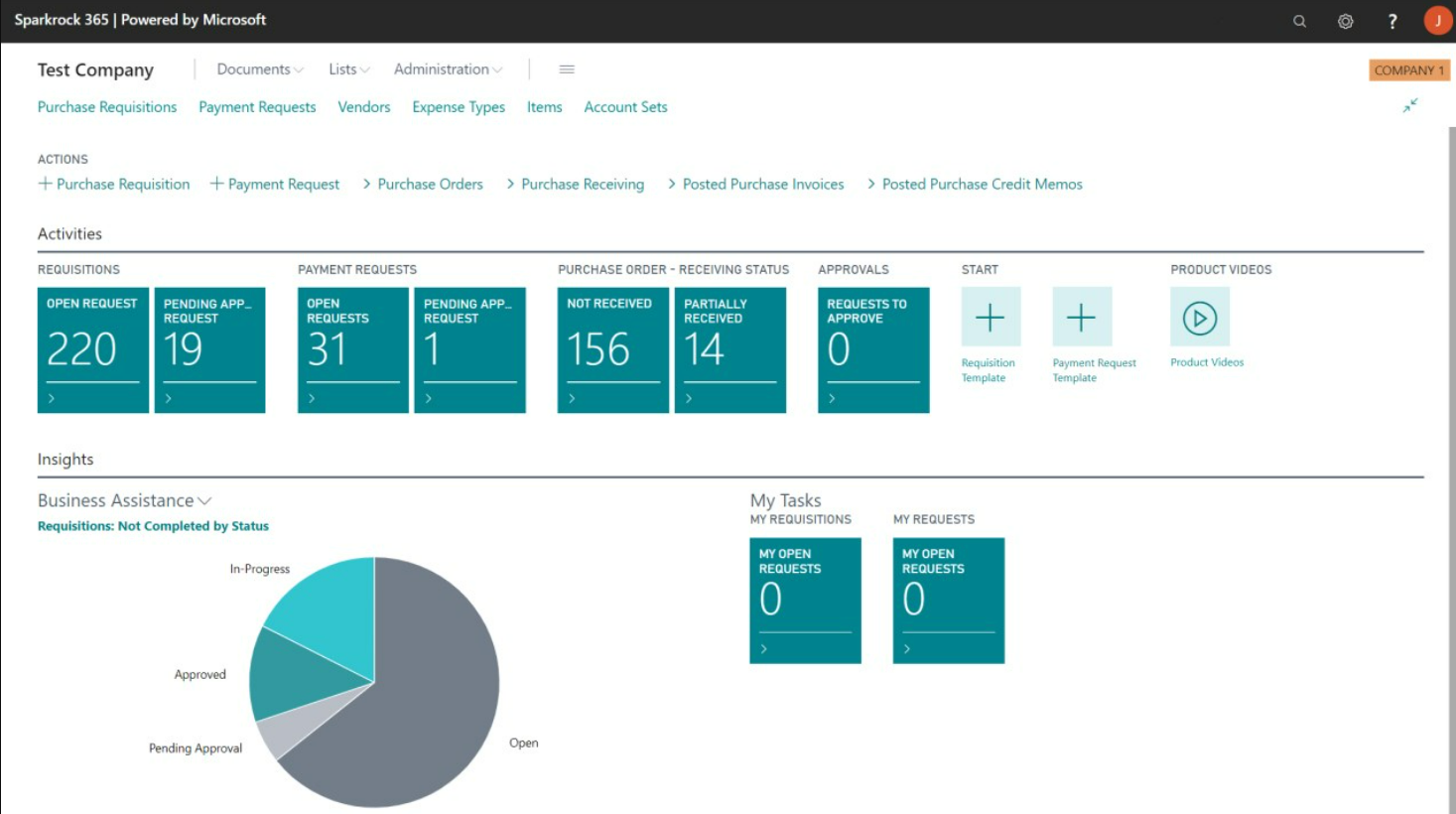Click the Requisition Template plus tile
The image size is (1456, 814).
991,317
